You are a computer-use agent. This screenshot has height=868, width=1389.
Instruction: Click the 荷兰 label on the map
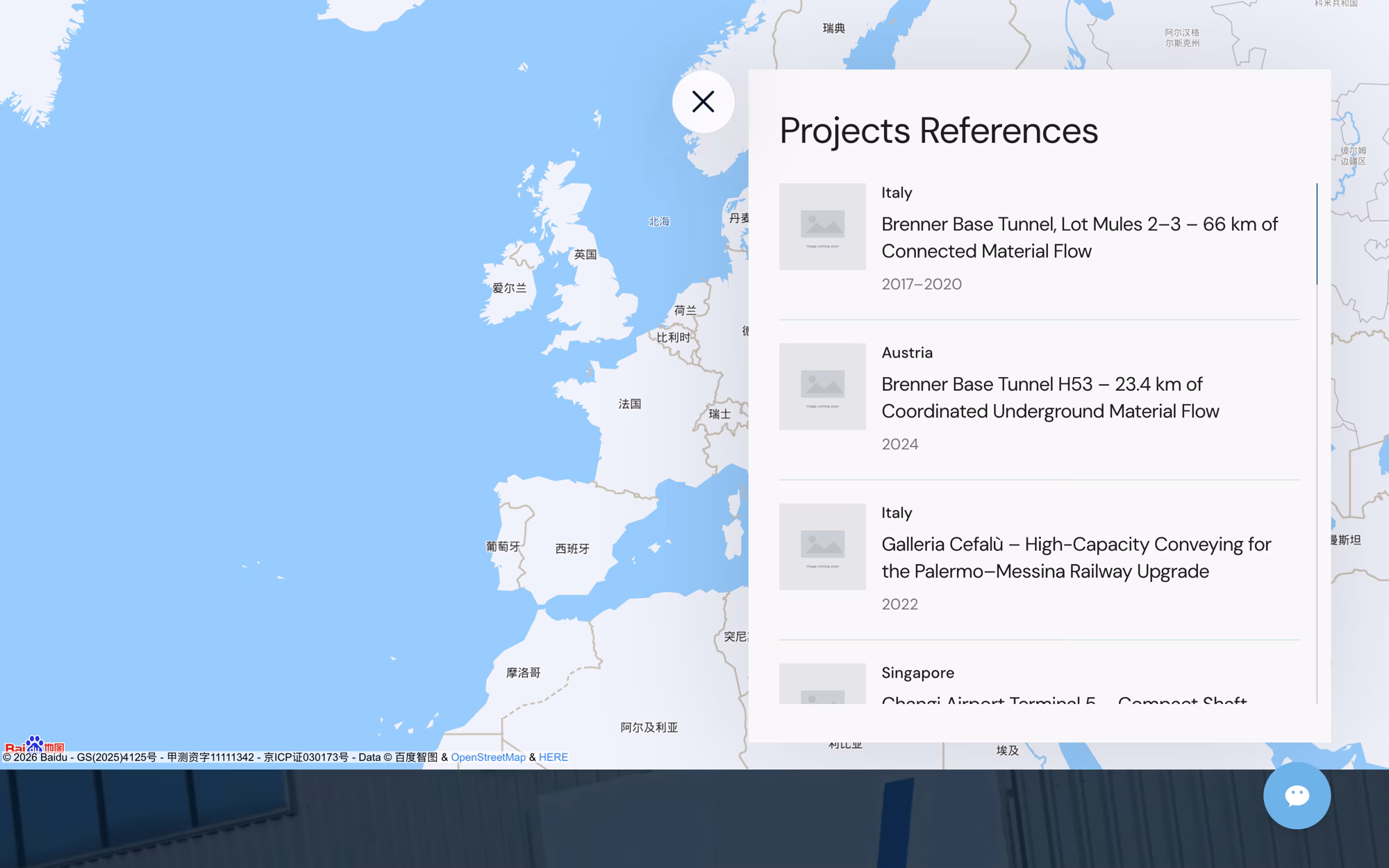(x=685, y=310)
